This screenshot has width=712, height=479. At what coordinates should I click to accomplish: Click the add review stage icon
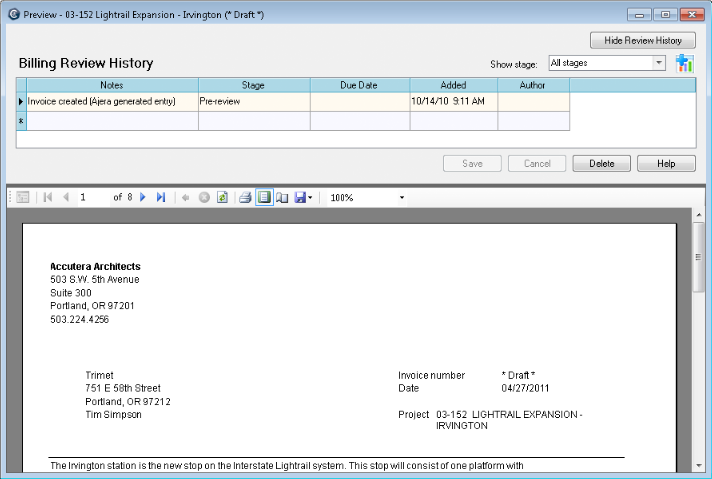[x=684, y=63]
